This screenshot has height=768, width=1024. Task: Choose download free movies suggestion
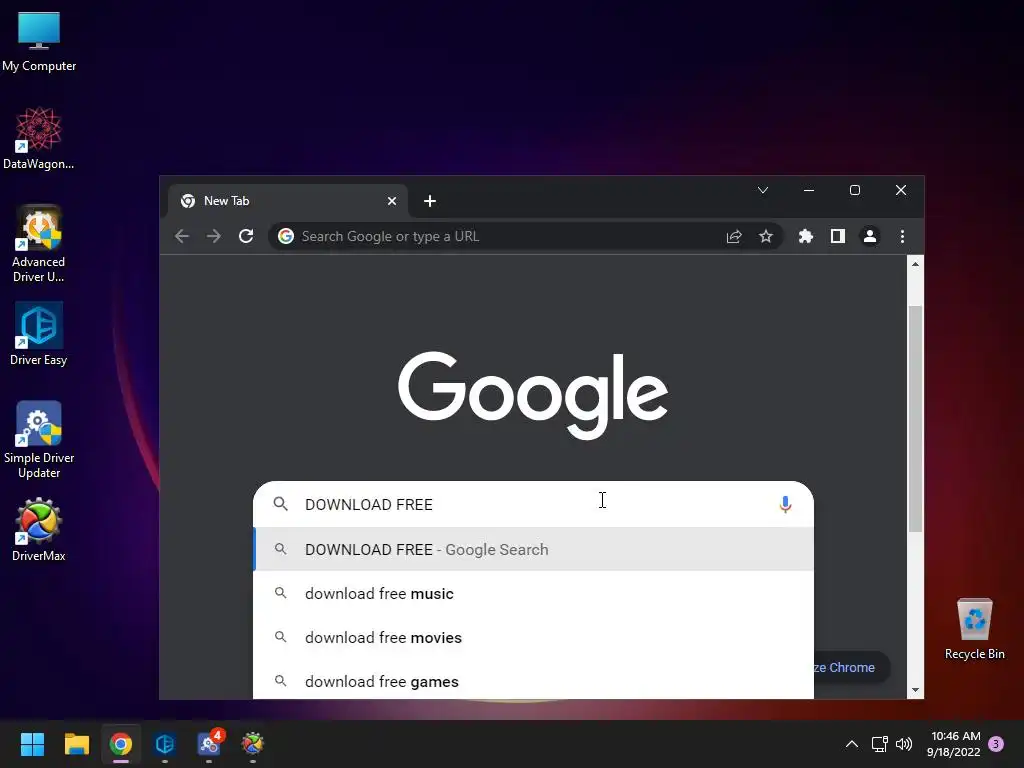click(534, 637)
